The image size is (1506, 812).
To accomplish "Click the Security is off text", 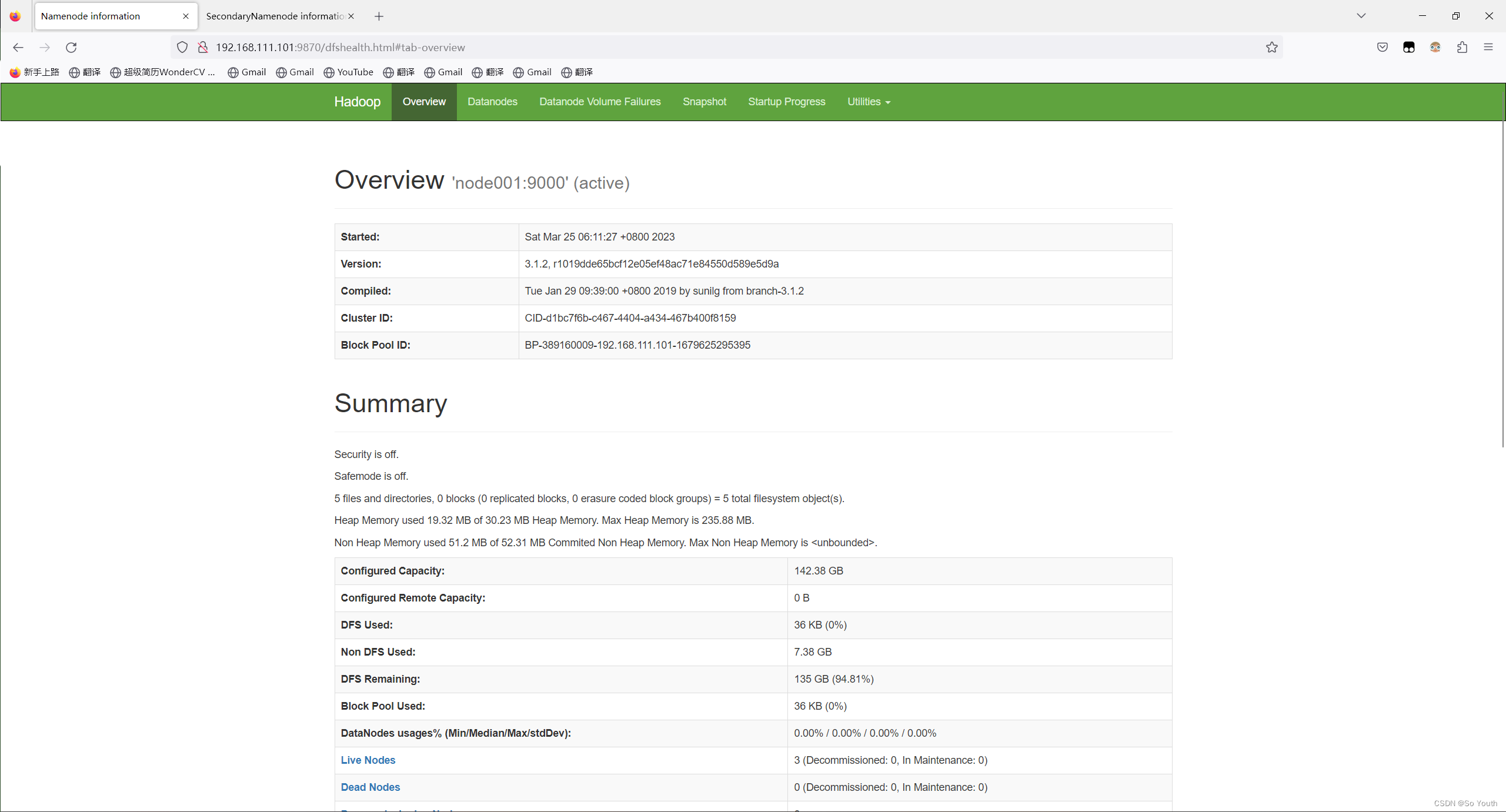I will 366,455.
